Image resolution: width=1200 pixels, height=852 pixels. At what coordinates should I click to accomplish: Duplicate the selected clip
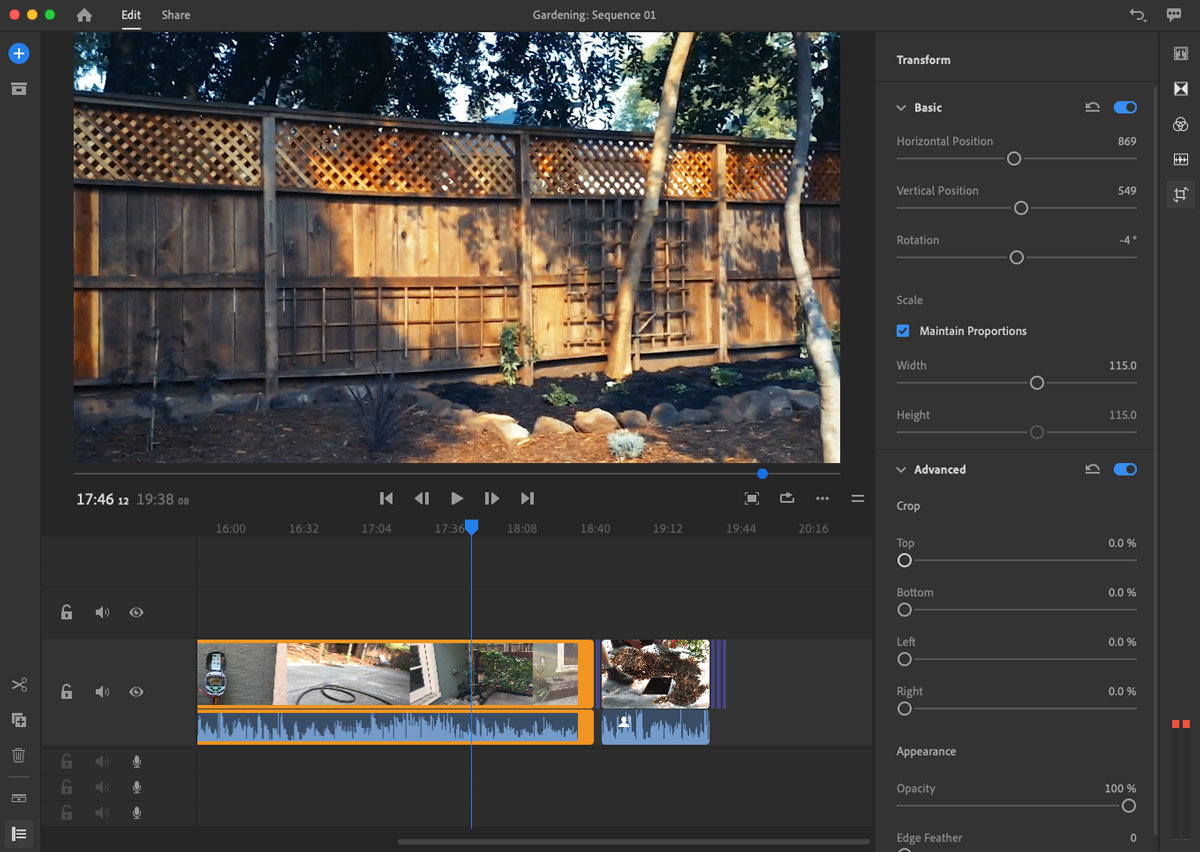[19, 720]
